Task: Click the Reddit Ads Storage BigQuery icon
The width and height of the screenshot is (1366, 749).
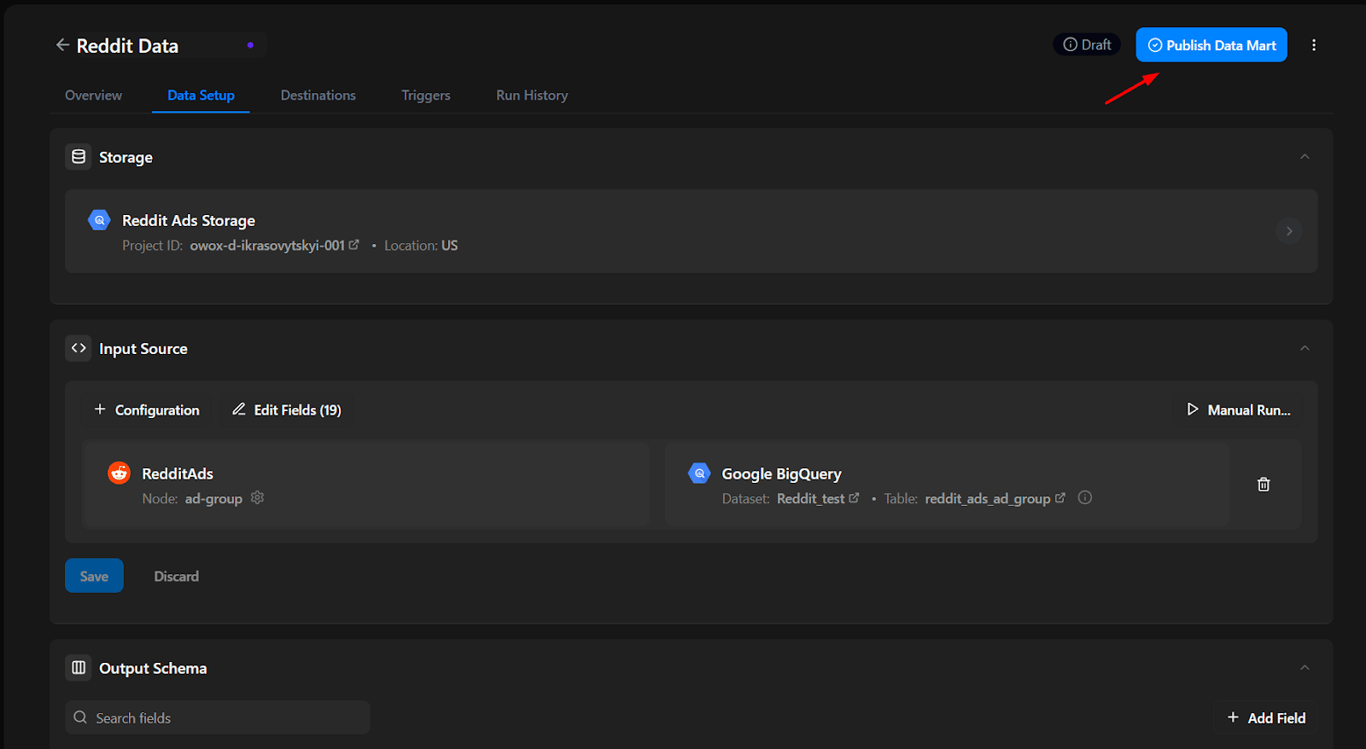Action: (99, 220)
